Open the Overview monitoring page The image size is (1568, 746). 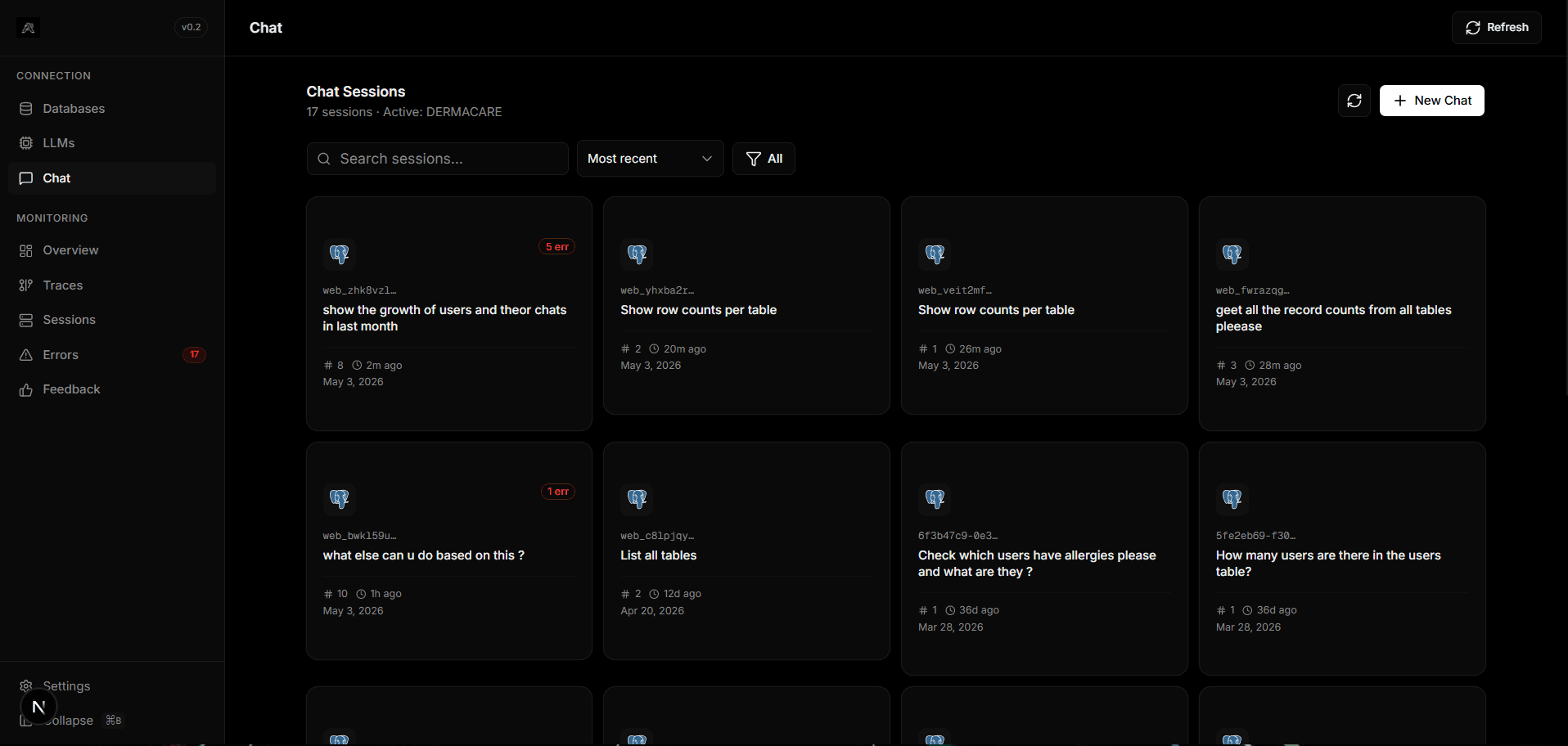[x=112, y=250]
